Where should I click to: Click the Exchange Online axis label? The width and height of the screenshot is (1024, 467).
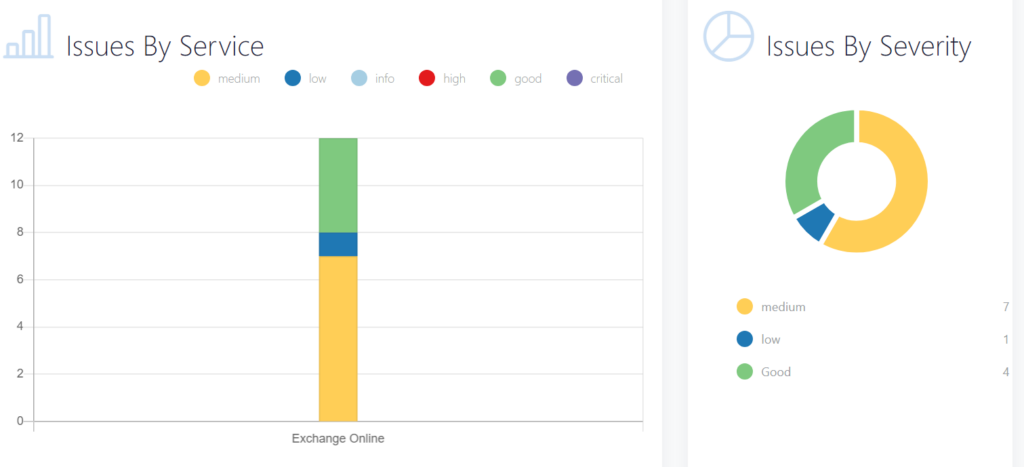tap(338, 438)
